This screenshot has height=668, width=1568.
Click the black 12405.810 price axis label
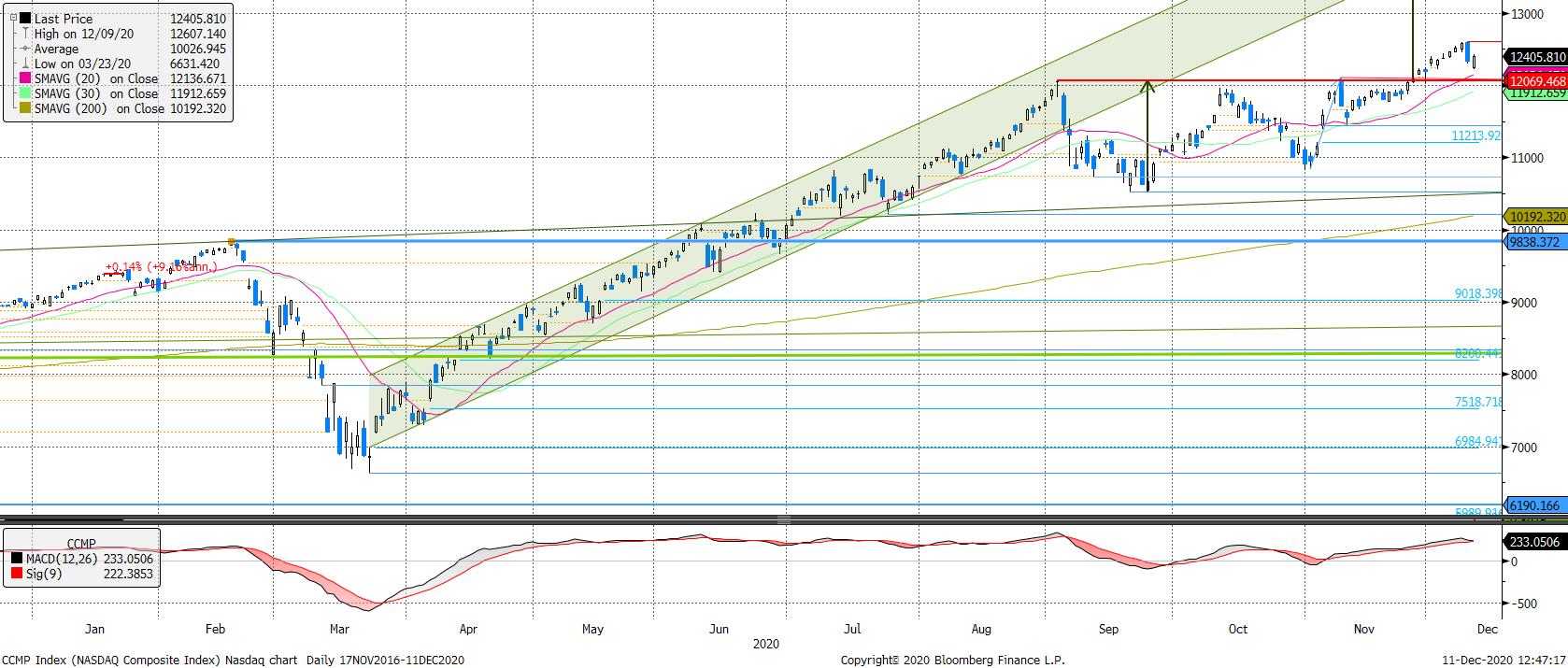1534,56
